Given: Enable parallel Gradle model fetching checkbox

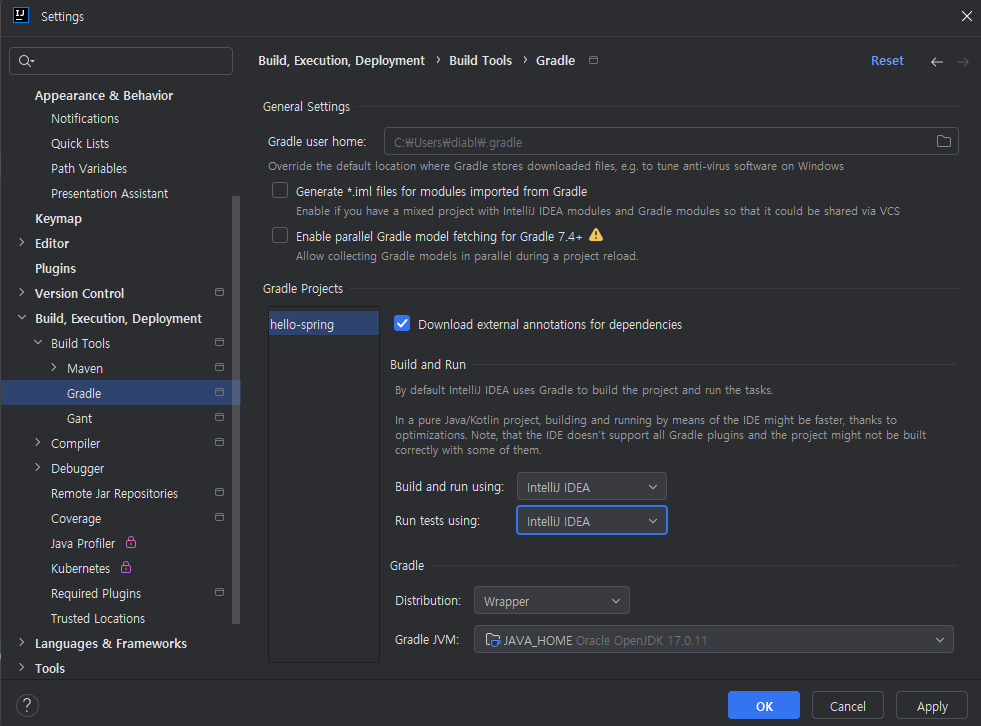Looking at the screenshot, I should (x=280, y=235).
